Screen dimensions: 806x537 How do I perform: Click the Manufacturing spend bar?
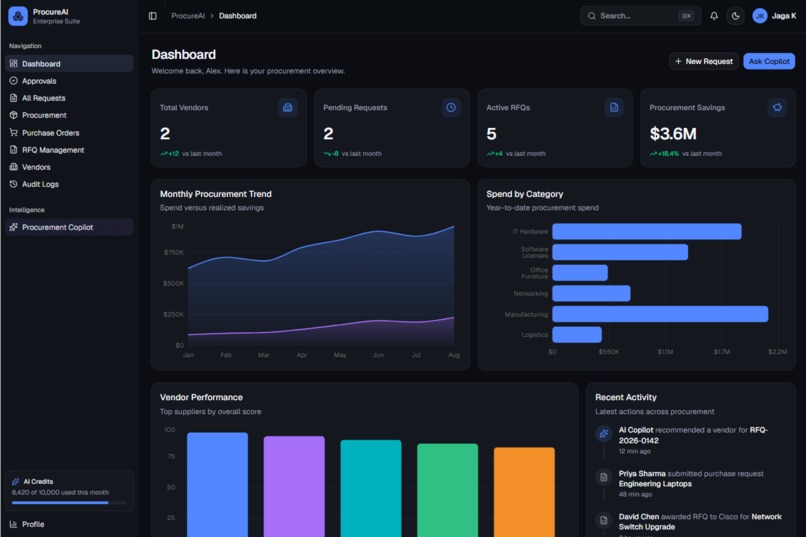click(x=660, y=314)
